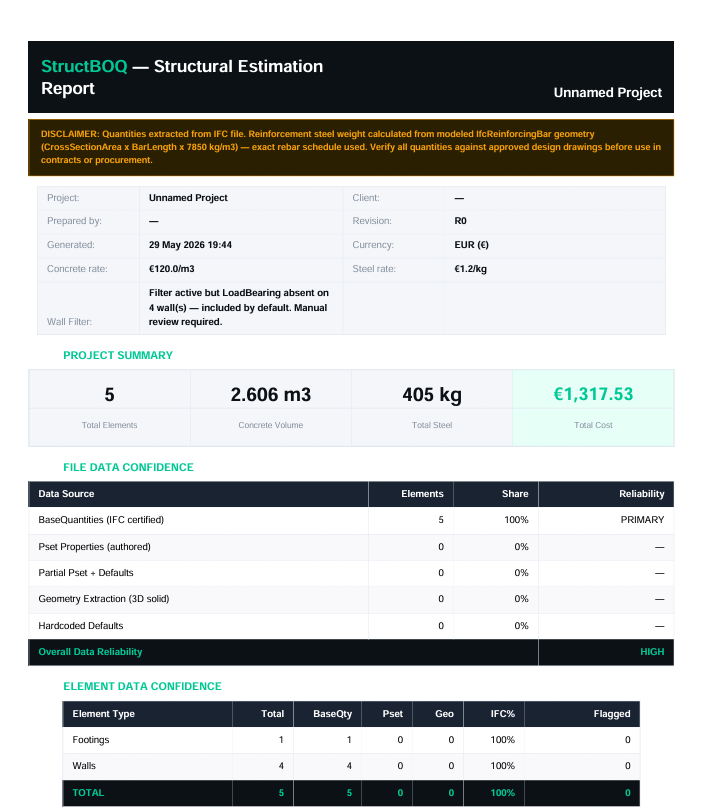Click the orange DISCLAIMER notice text
The height and width of the screenshot is (812, 704).
coord(351,147)
